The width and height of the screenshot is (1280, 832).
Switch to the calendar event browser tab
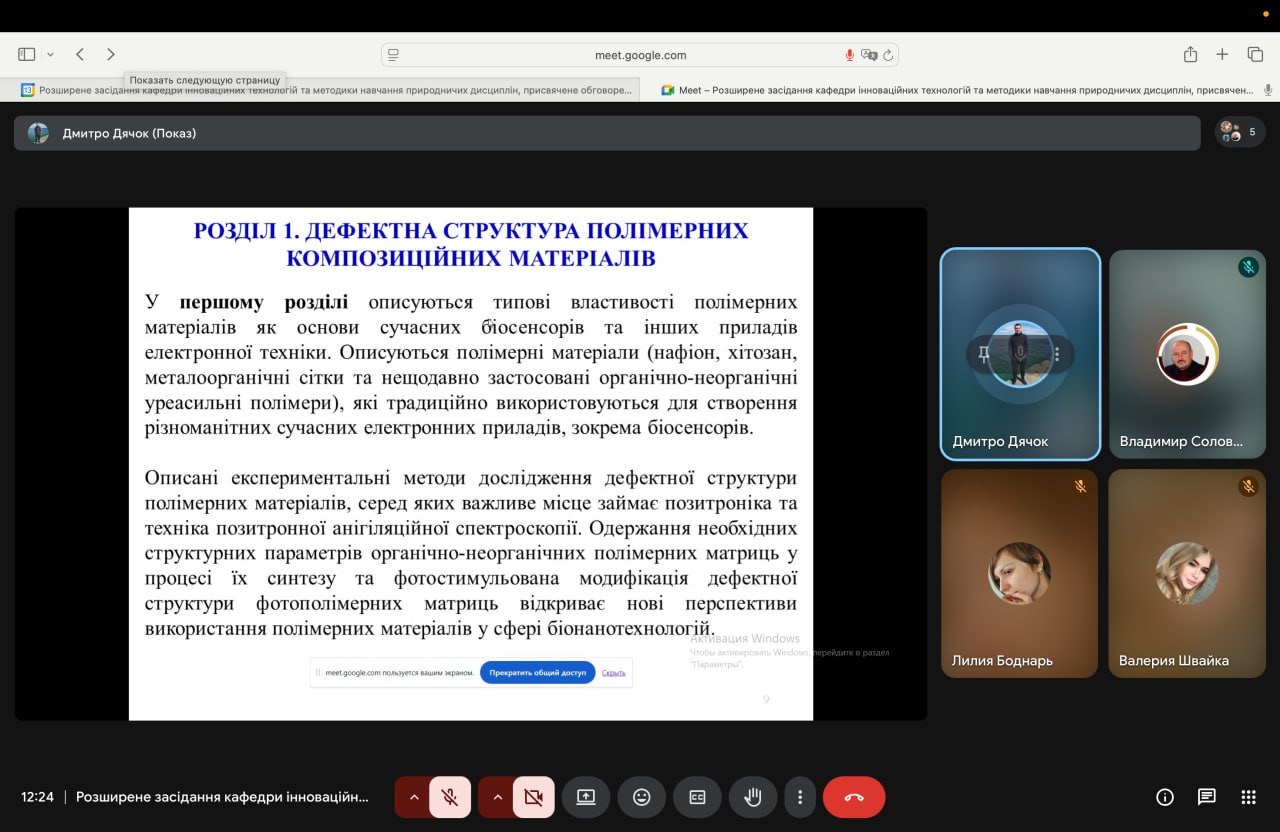(x=330, y=90)
